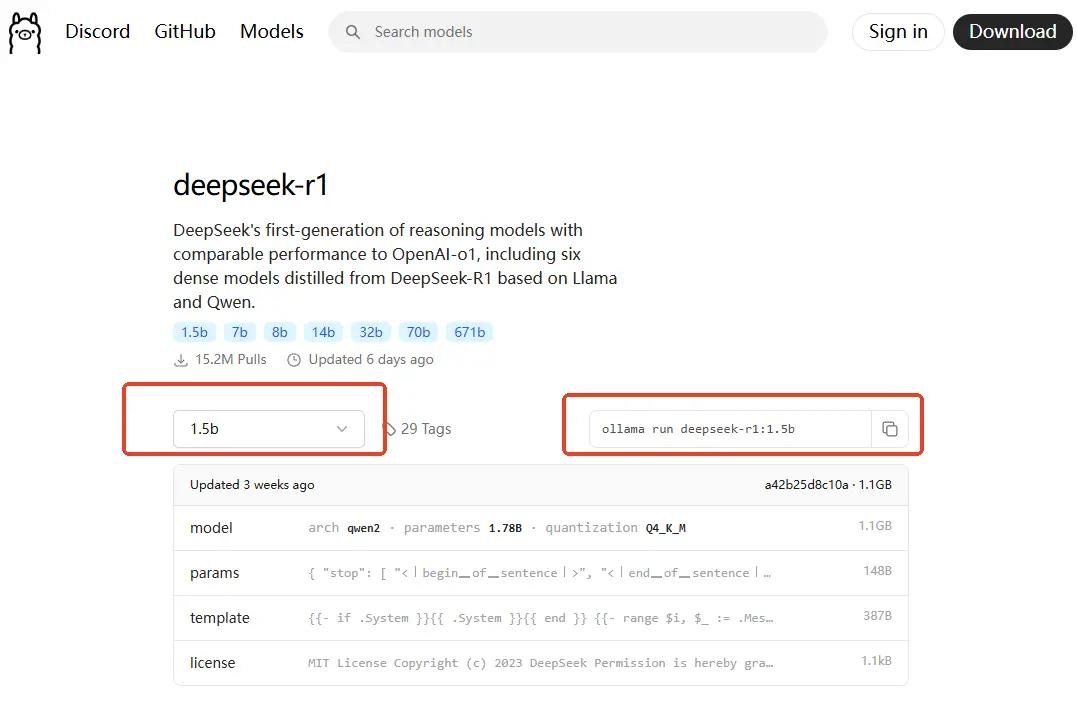Select the 32b size tag
This screenshot has width=1078, height=713.
click(371, 332)
